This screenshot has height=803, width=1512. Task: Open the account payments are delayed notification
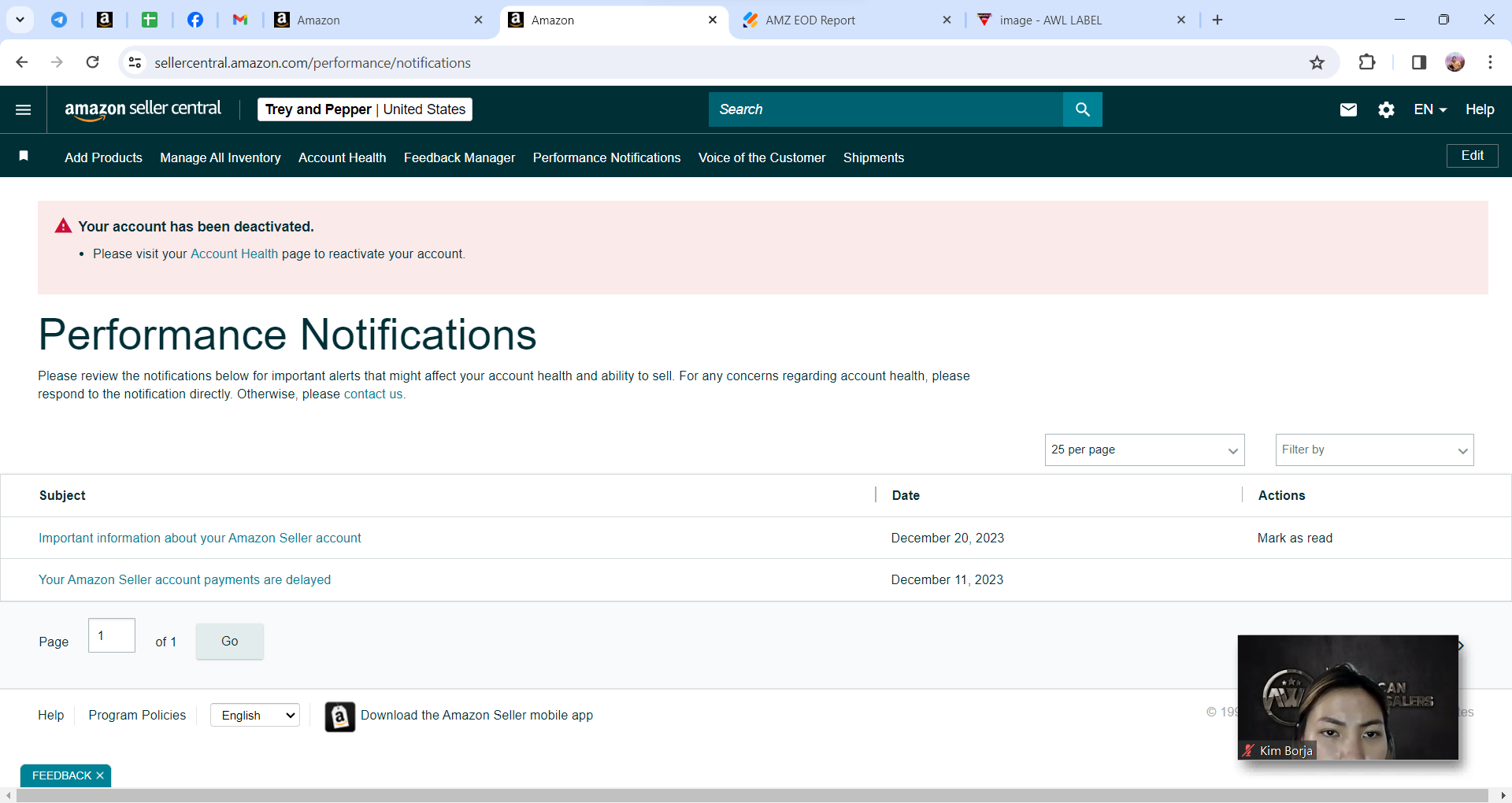[x=184, y=579]
